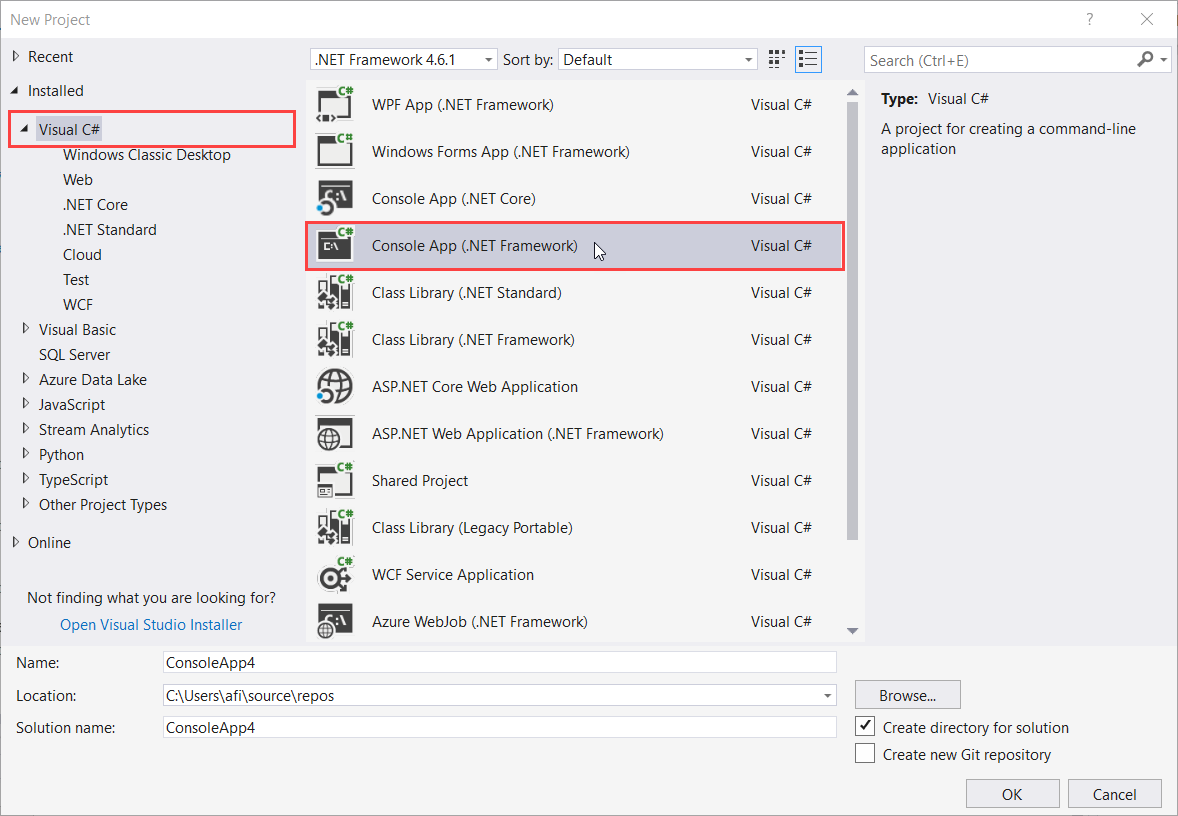This screenshot has height=816, width=1178.
Task: Expand the Other Project Types node
Action: (26, 503)
